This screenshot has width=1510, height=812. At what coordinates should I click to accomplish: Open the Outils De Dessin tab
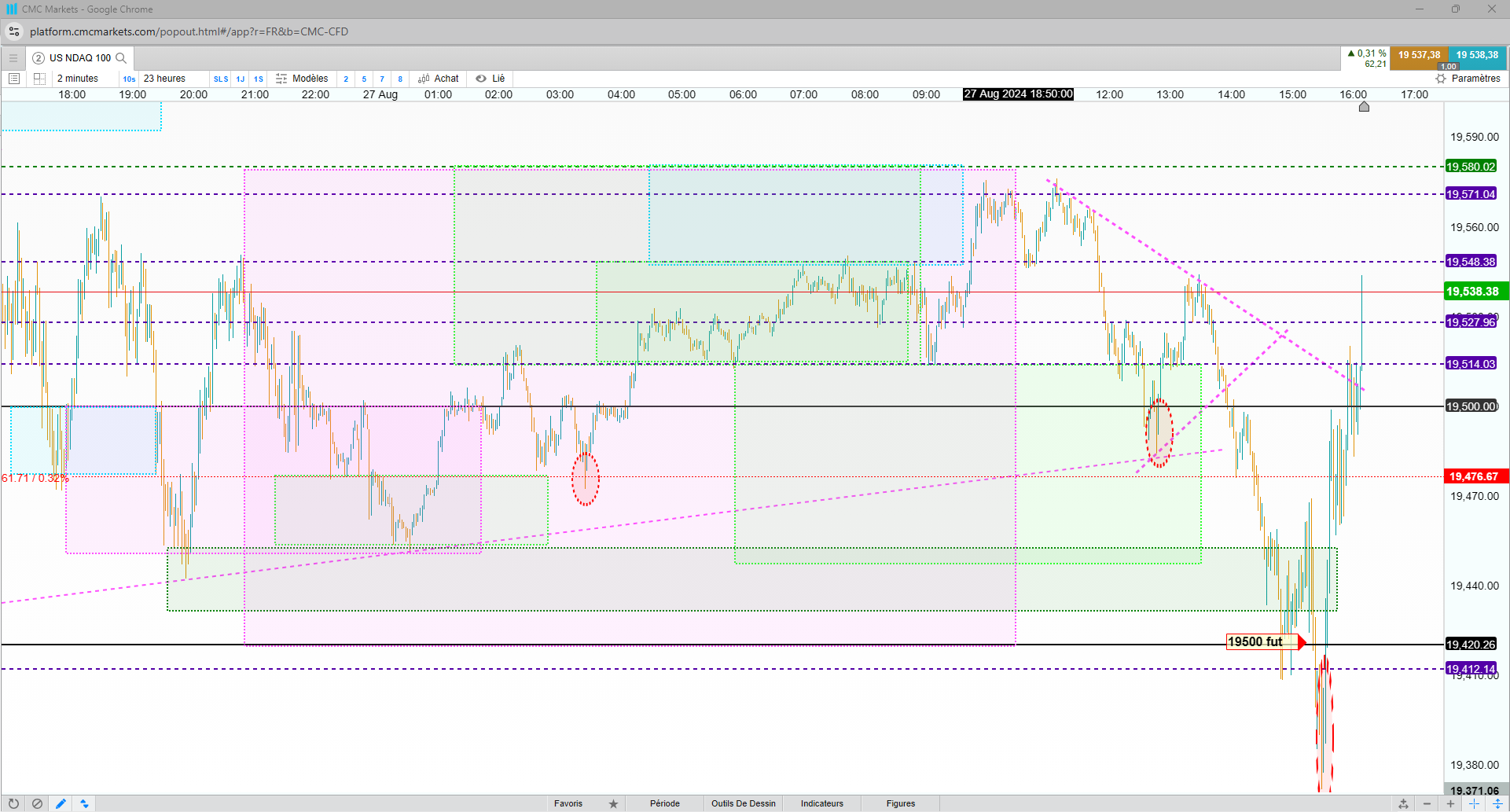744,803
